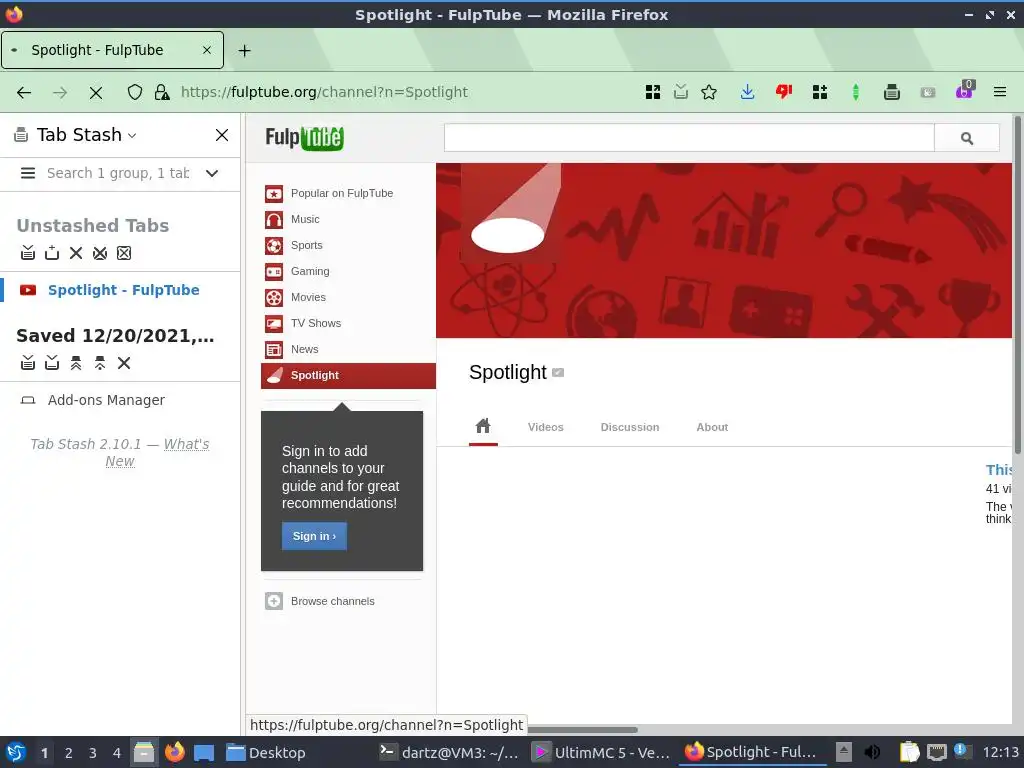Select the highlighted Spotlight guide entry

pos(348,376)
